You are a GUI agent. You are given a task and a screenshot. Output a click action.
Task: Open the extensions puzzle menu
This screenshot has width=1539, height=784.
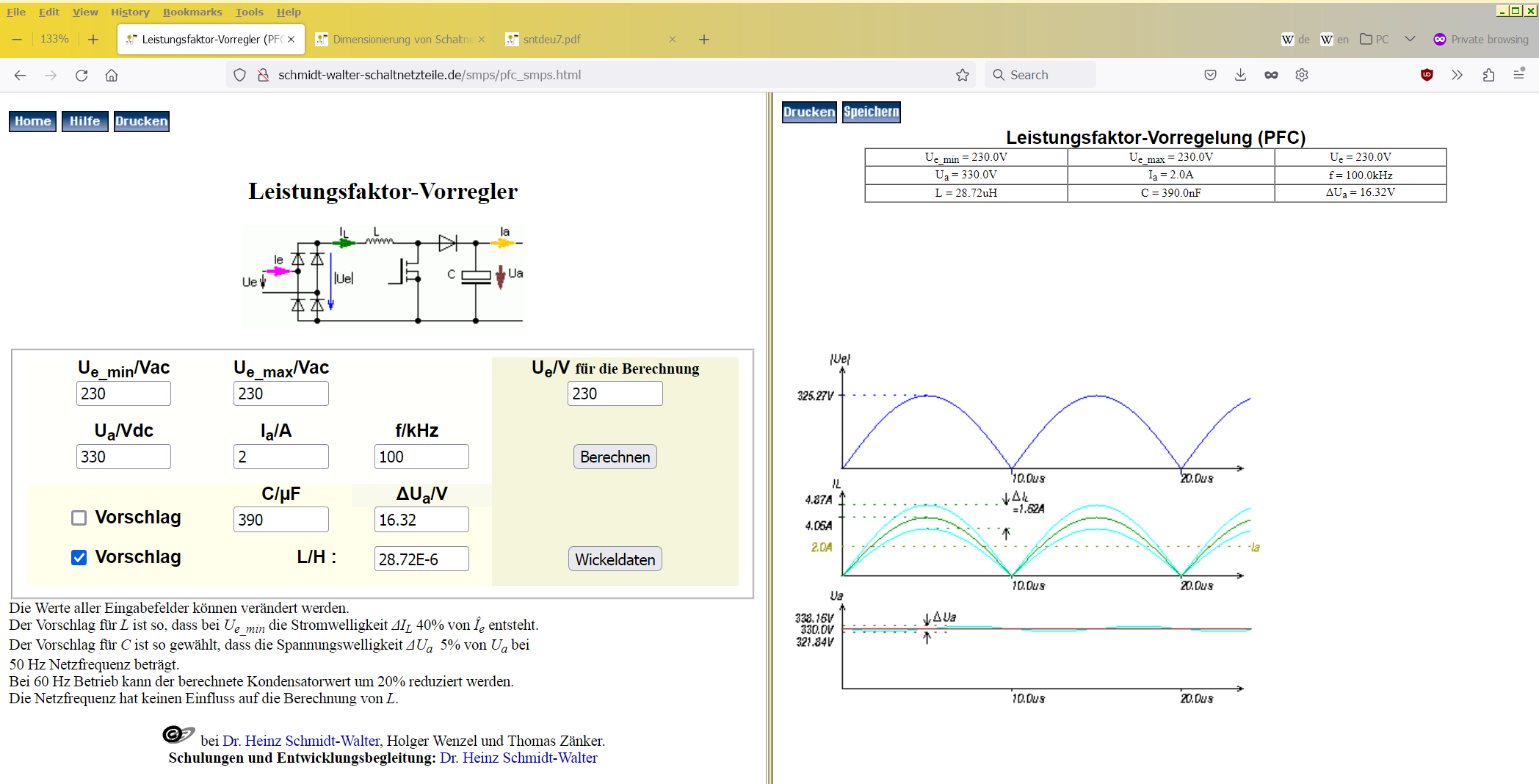tap(1488, 75)
